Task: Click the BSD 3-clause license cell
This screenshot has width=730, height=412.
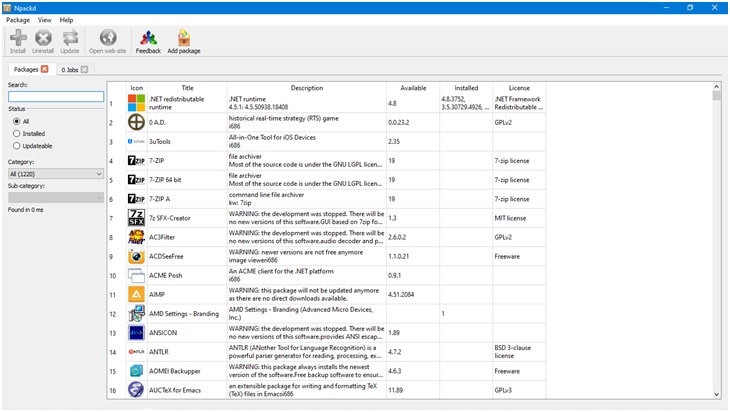Action: click(x=519, y=351)
